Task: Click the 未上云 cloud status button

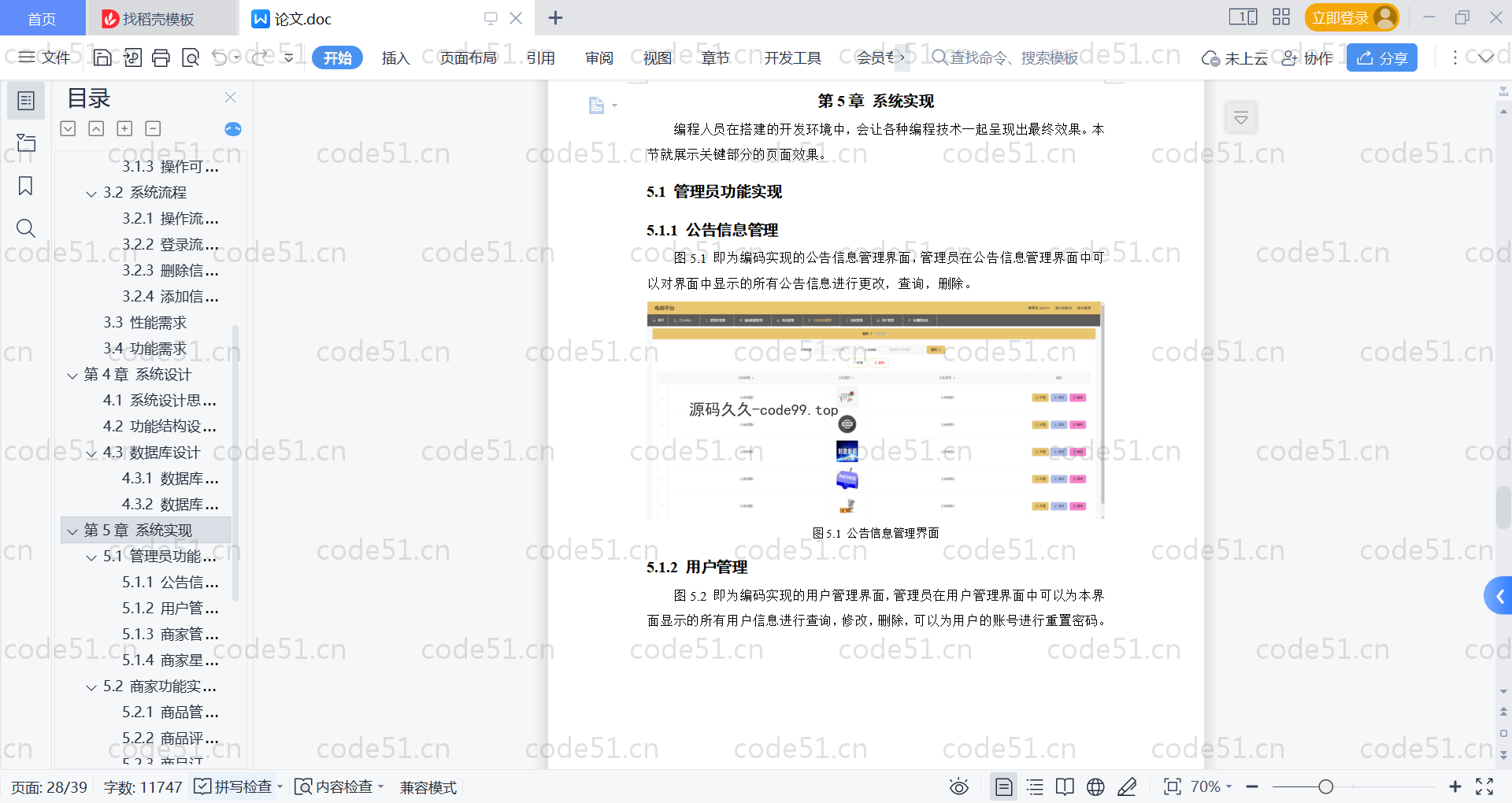Action: [x=1234, y=58]
